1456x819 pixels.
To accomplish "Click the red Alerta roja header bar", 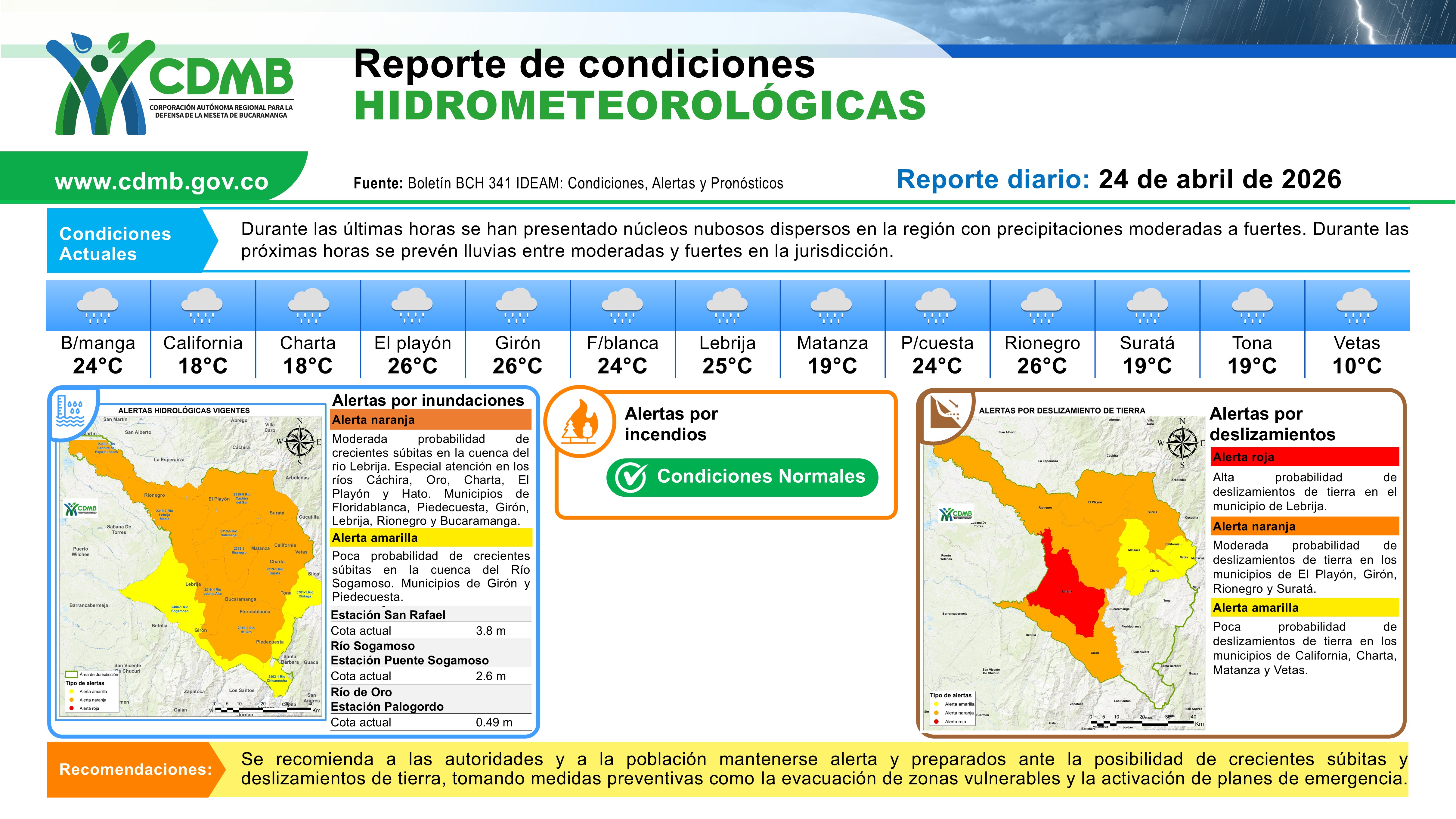I will [1305, 457].
